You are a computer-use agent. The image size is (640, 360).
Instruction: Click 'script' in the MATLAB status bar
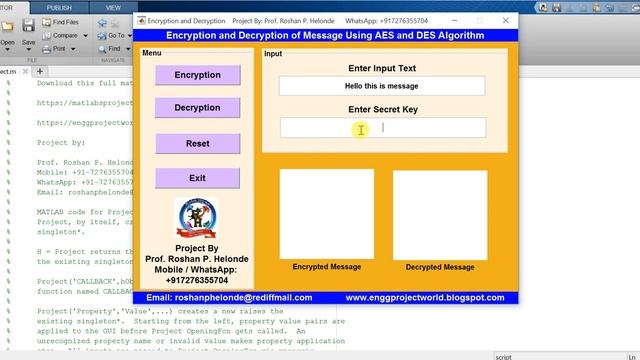tap(503, 357)
